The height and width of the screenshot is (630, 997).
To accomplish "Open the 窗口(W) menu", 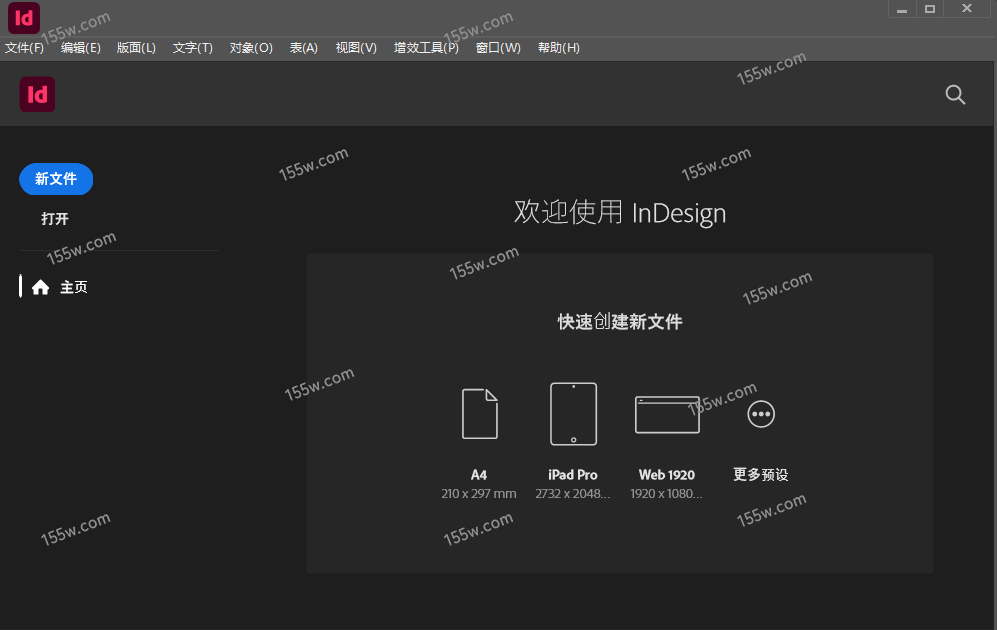I will [498, 48].
